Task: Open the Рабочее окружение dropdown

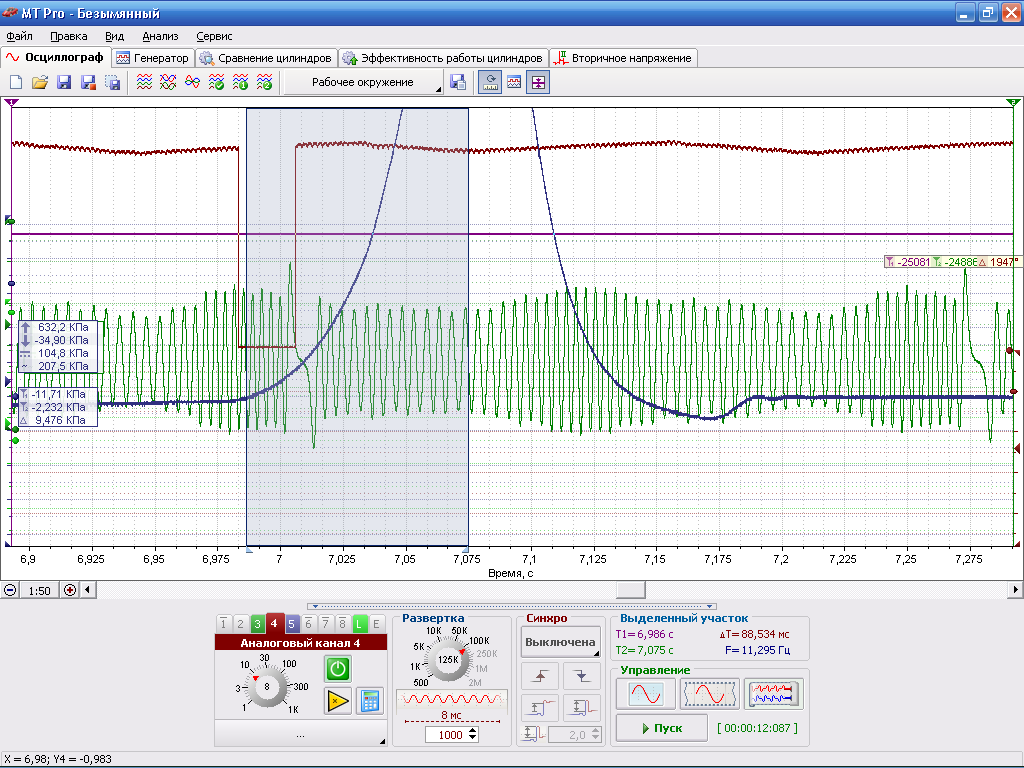Action: click(364, 82)
